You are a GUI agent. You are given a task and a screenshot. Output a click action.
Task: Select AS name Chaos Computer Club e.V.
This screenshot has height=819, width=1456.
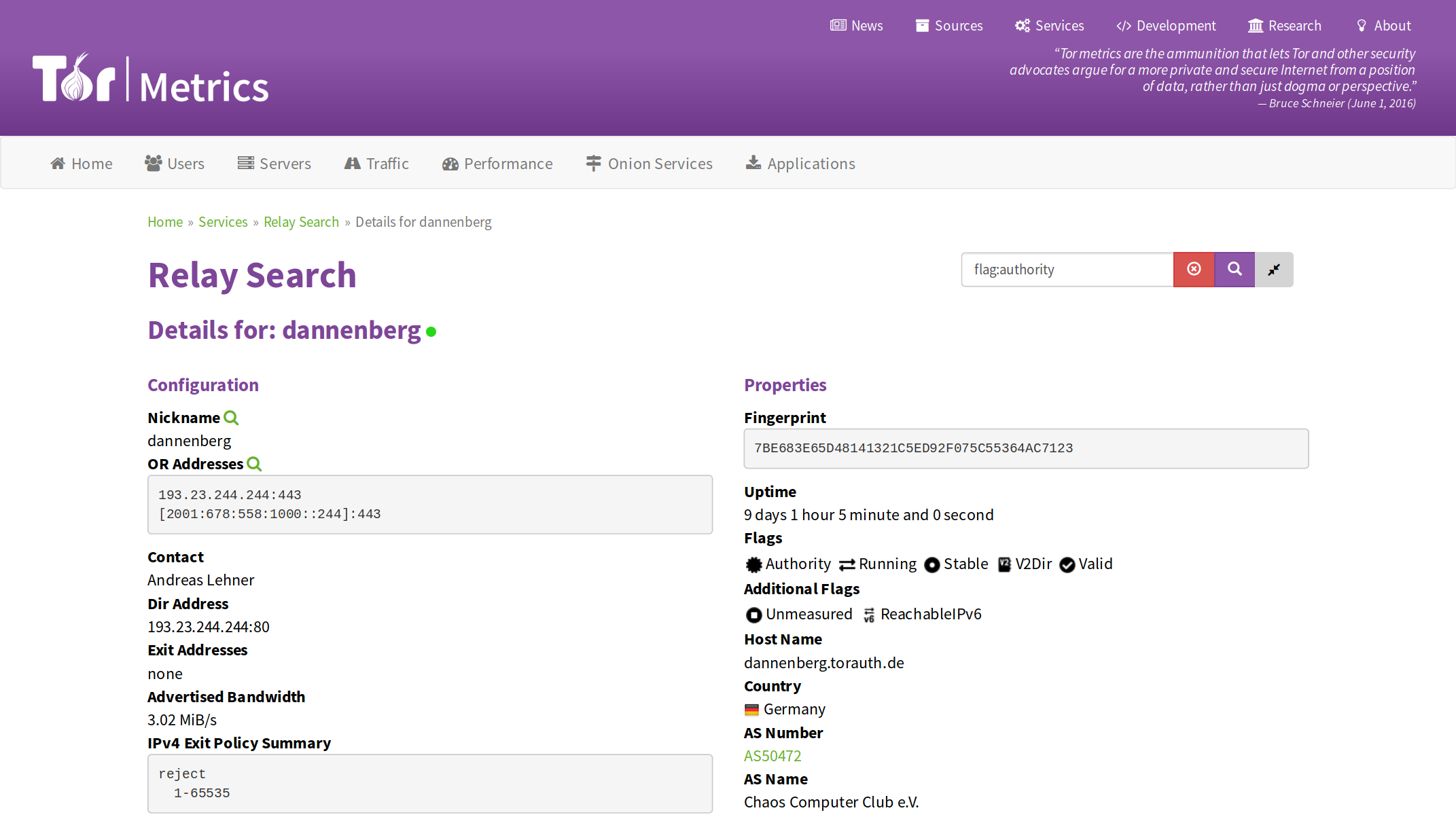(x=832, y=802)
